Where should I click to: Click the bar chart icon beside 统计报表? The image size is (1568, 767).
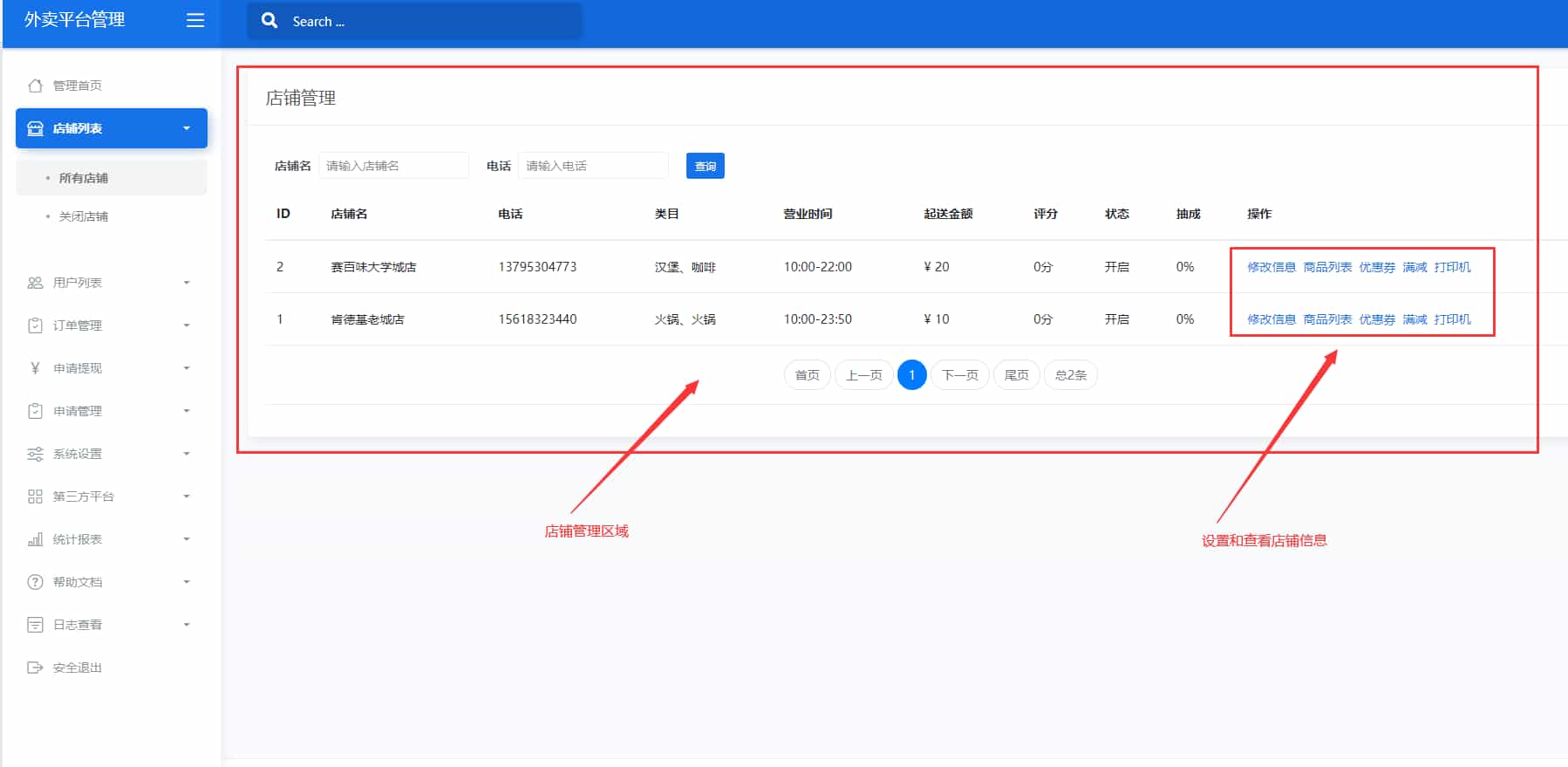tap(35, 539)
